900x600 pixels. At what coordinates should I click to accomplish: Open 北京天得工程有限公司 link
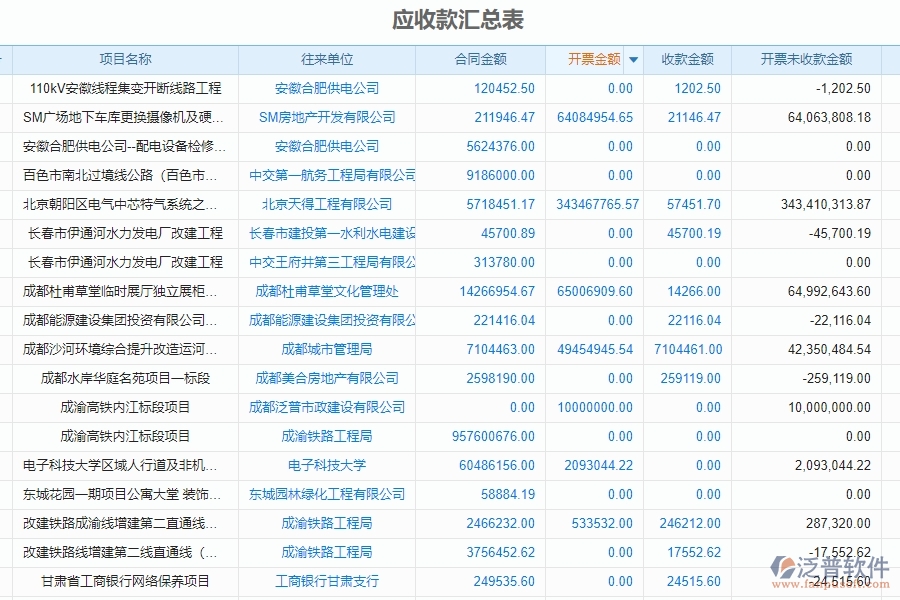tap(331, 204)
